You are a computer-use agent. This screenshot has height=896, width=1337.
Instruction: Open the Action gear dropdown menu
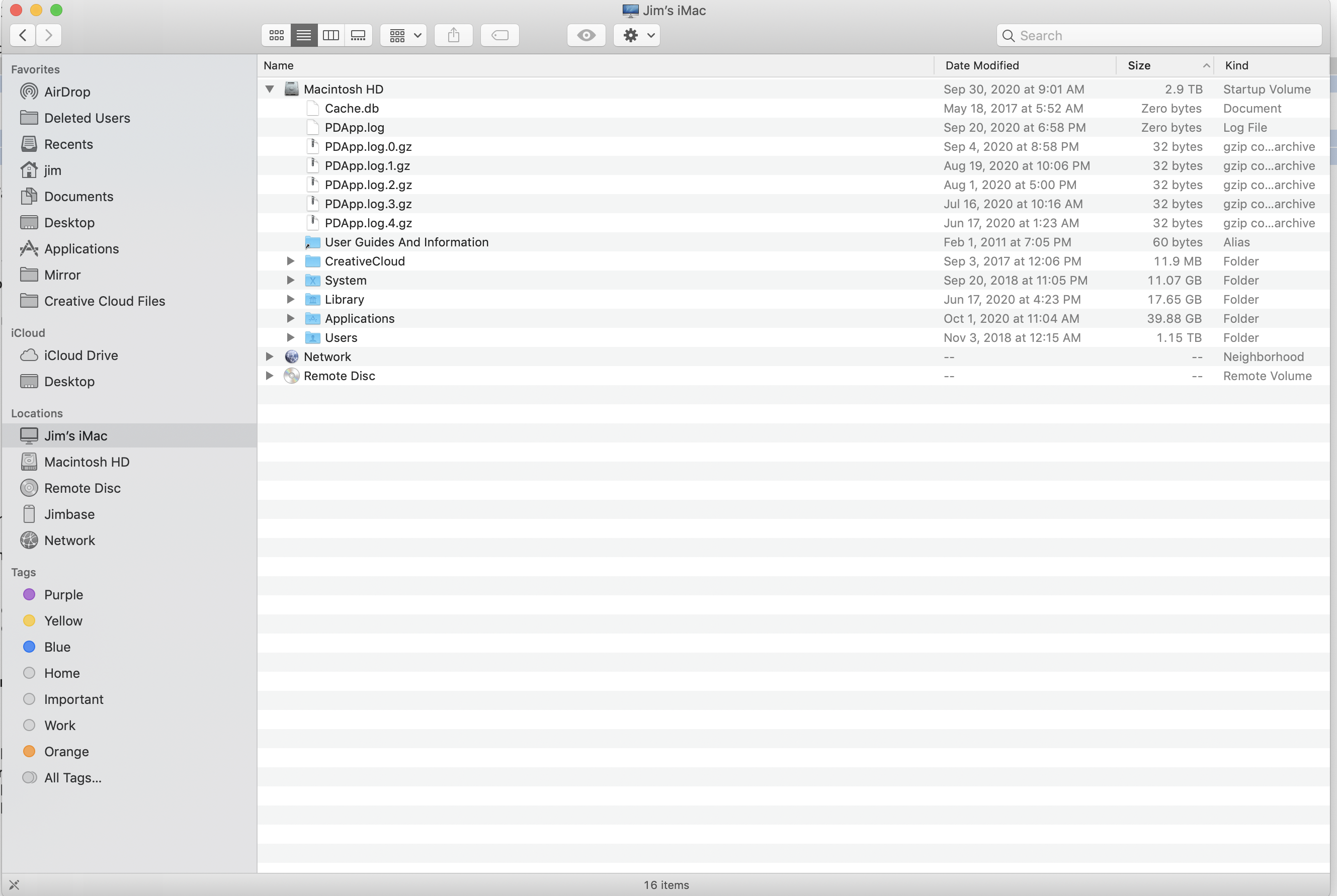(x=637, y=35)
